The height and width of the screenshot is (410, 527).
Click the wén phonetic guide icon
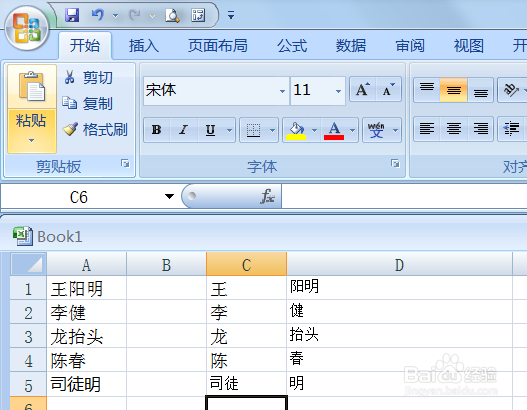coord(376,130)
